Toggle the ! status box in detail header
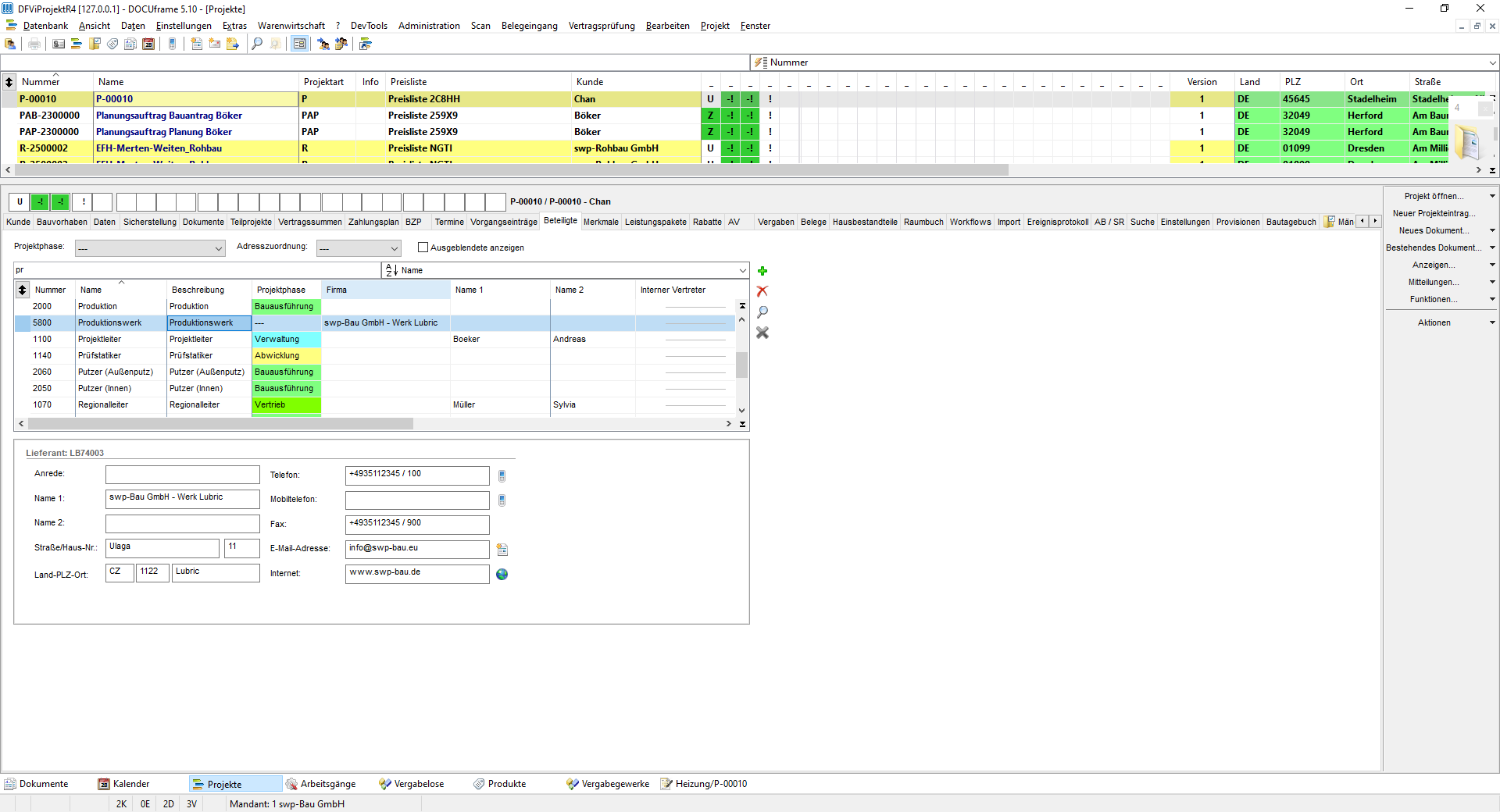Screen dimensions: 1500x812 pos(83,202)
